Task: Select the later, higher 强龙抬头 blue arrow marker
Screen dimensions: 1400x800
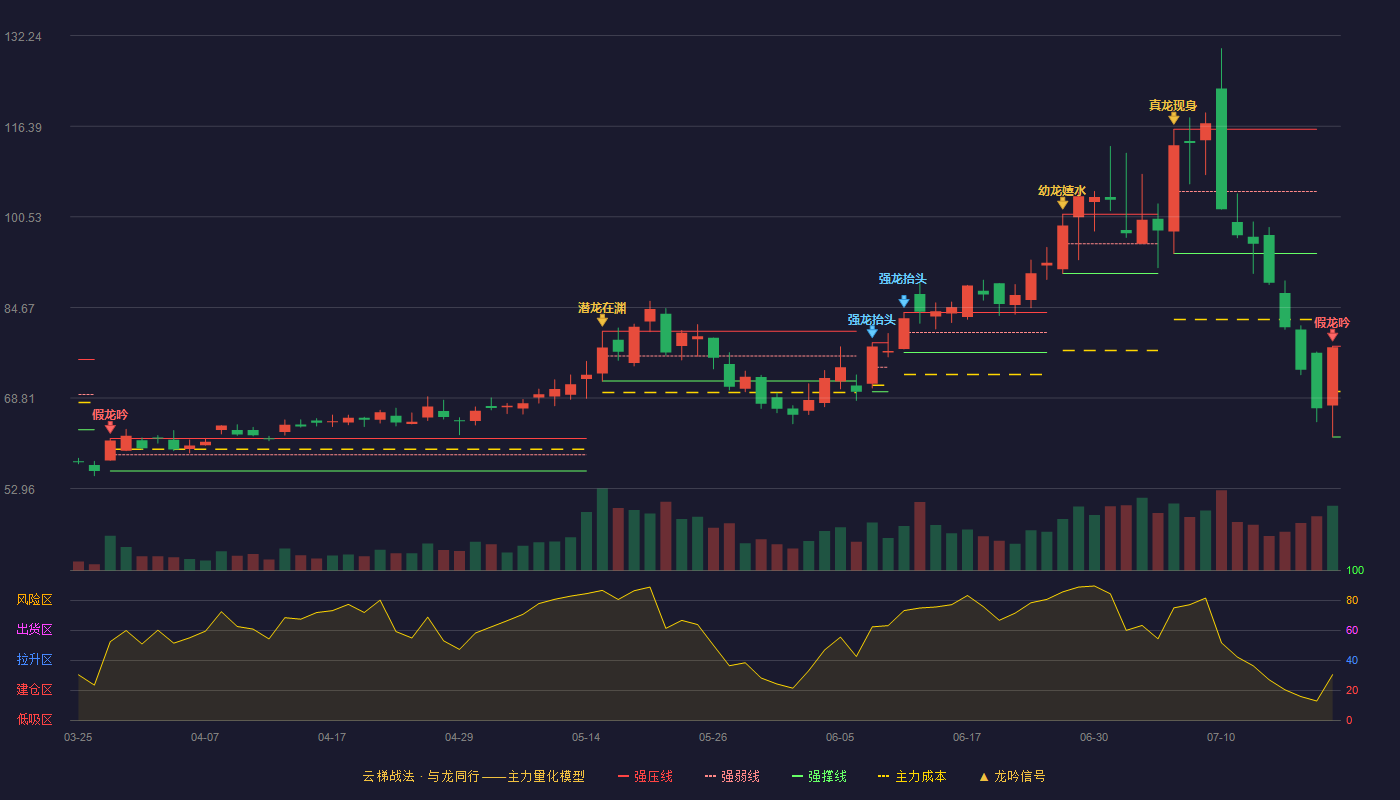Action: [x=904, y=301]
